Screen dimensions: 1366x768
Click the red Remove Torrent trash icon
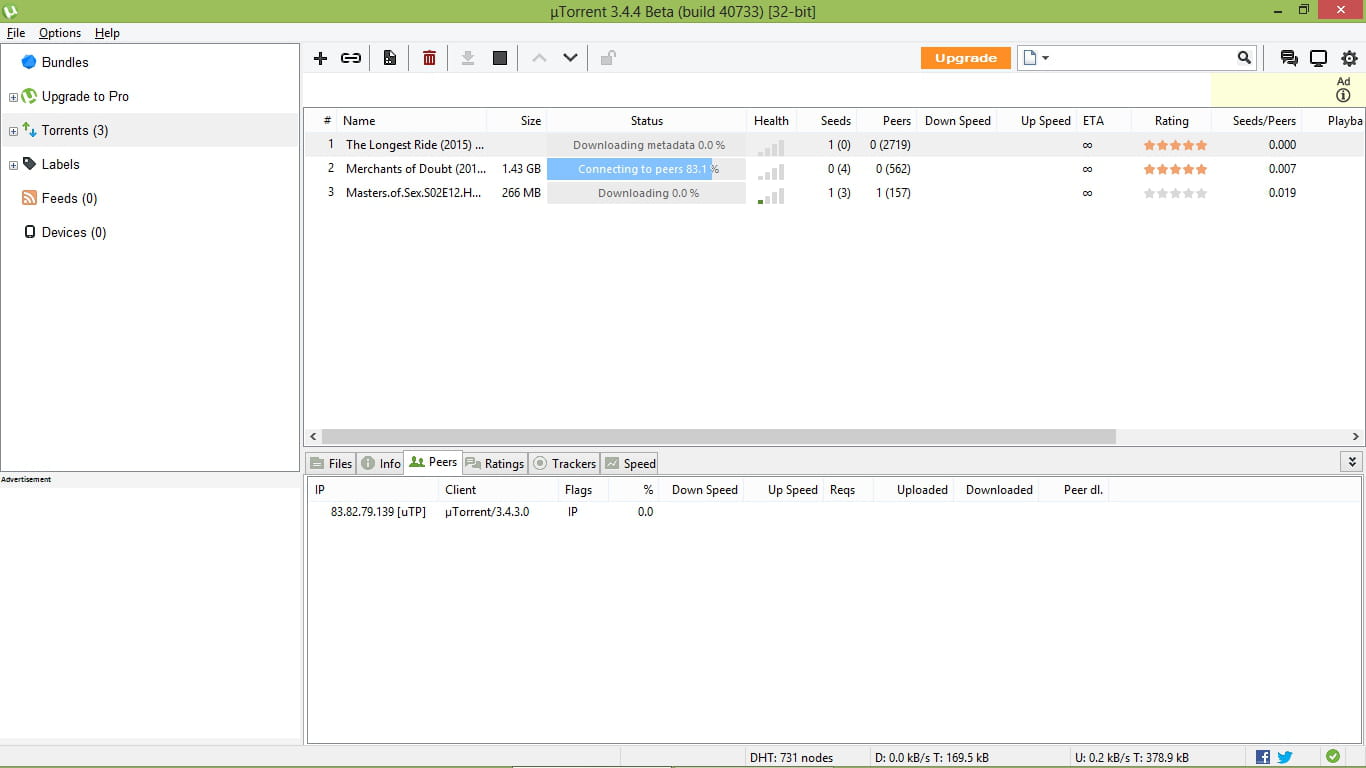[x=429, y=58]
